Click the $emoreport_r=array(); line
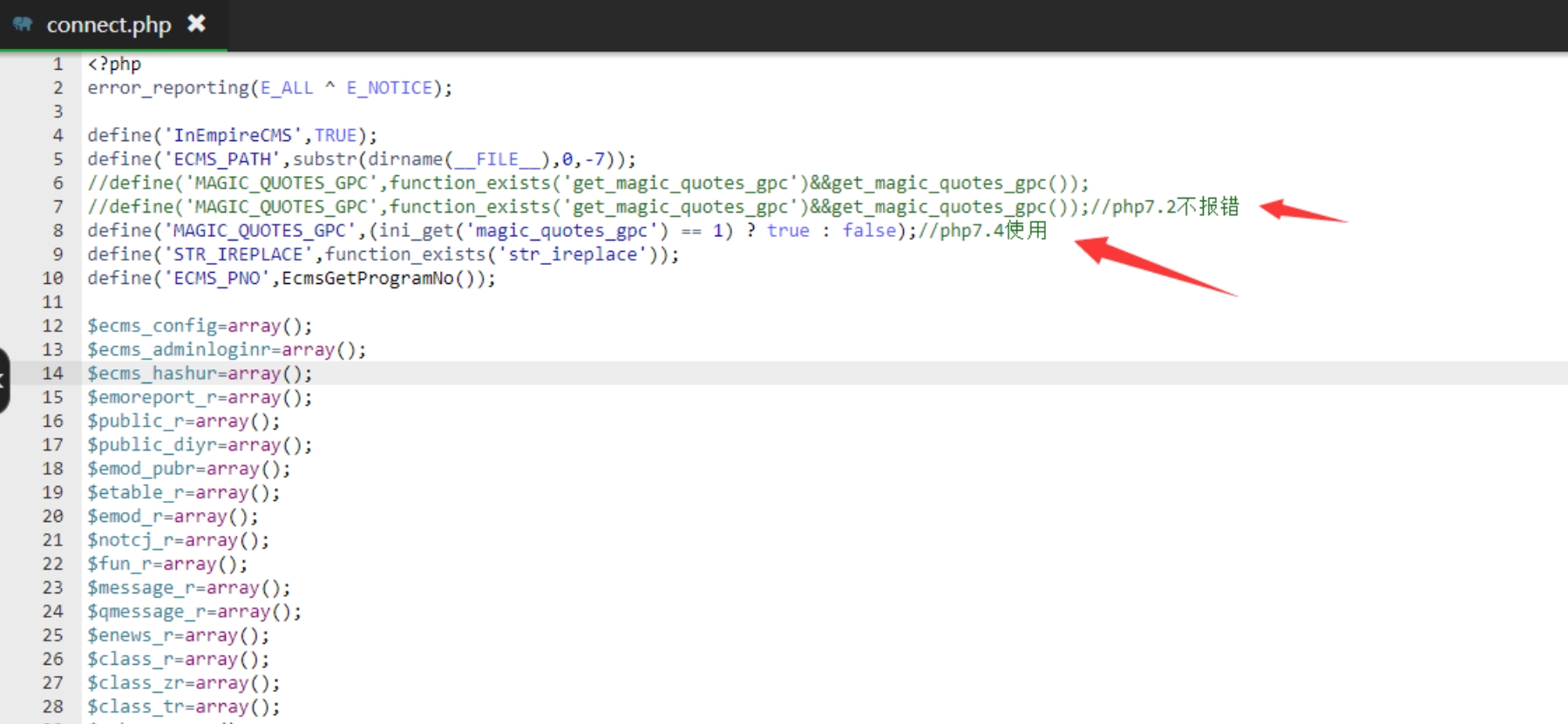The height and width of the screenshot is (724, 1568). (x=200, y=397)
